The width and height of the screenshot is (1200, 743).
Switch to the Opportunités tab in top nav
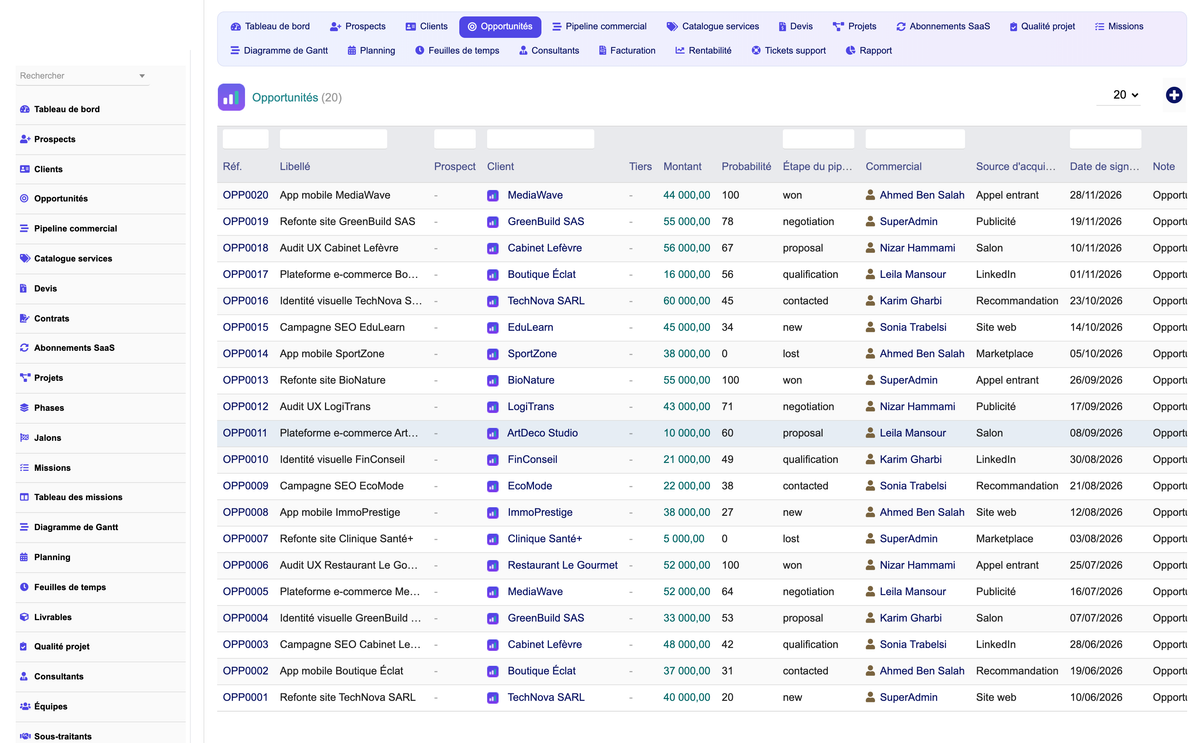point(500,26)
